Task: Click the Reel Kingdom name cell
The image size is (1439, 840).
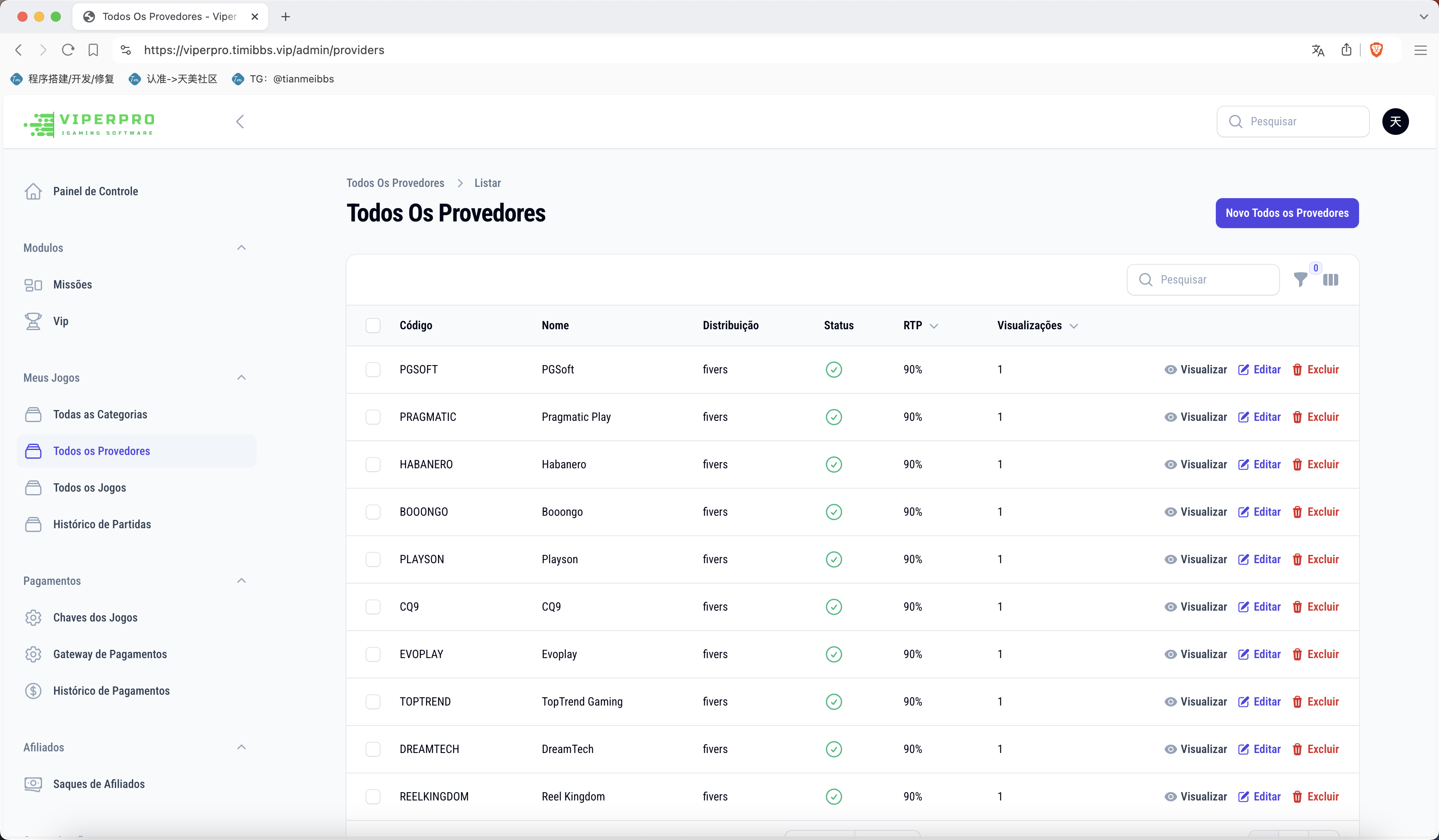Action: coord(573,797)
